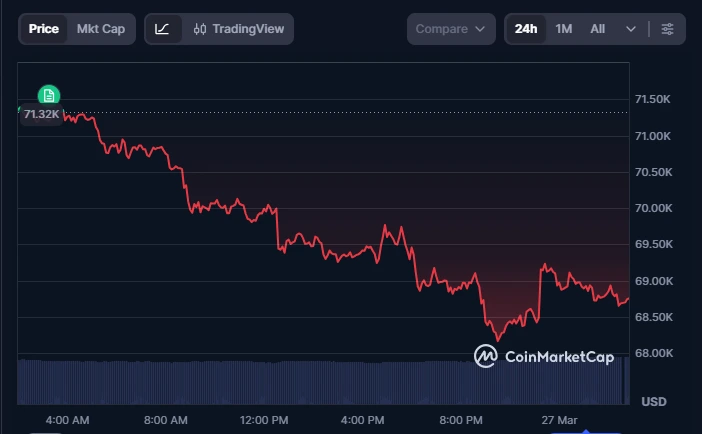
Task: Click the green document news marker
Action: (48, 95)
